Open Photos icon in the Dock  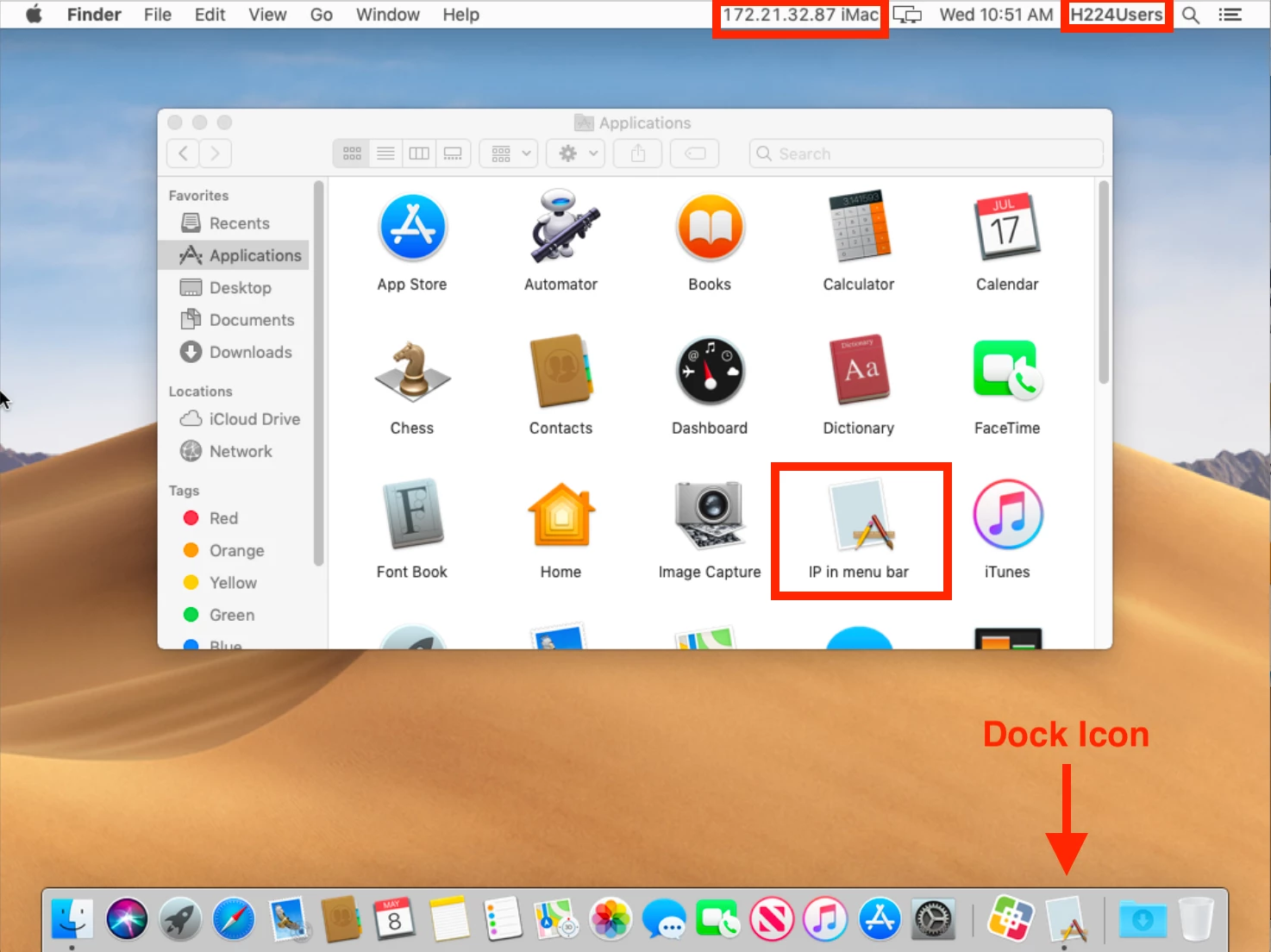[x=610, y=918]
